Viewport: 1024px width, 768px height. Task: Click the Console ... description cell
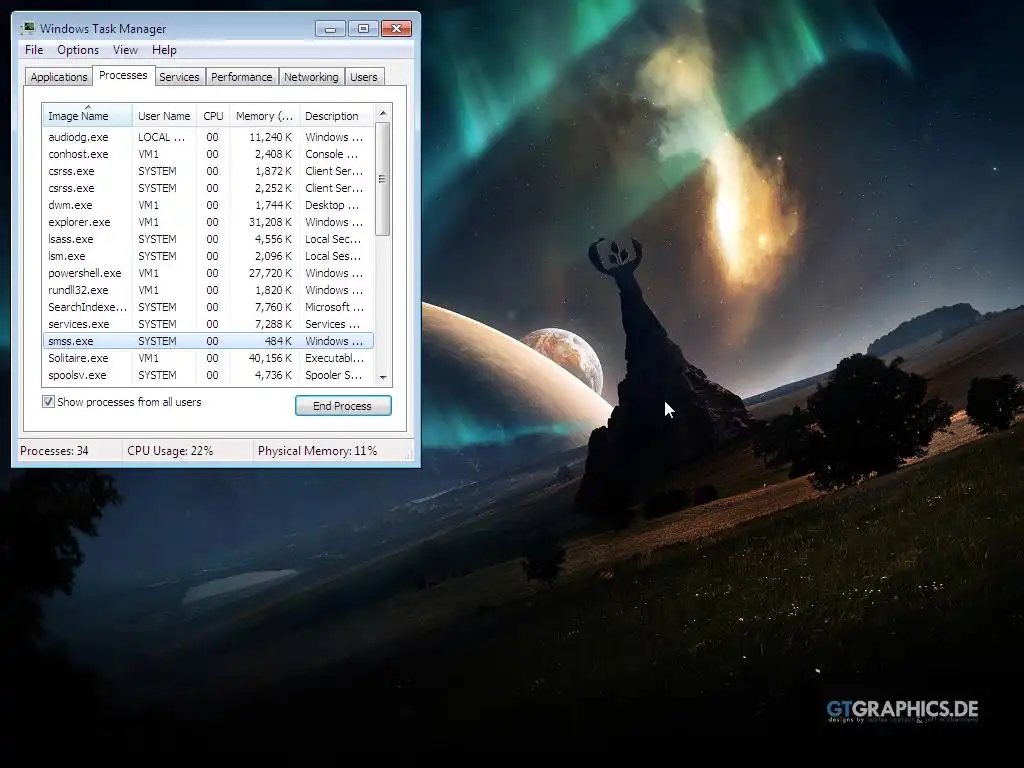[331, 154]
